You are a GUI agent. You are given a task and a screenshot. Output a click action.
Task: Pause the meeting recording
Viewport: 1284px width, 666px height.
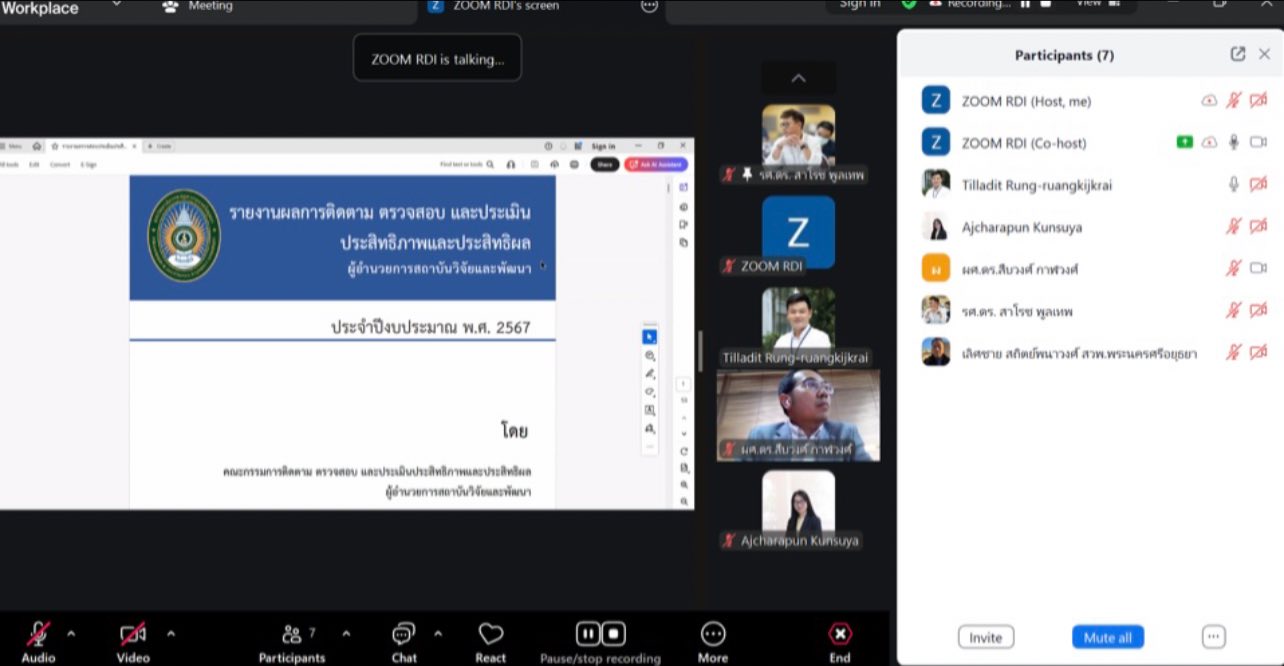pos(588,634)
